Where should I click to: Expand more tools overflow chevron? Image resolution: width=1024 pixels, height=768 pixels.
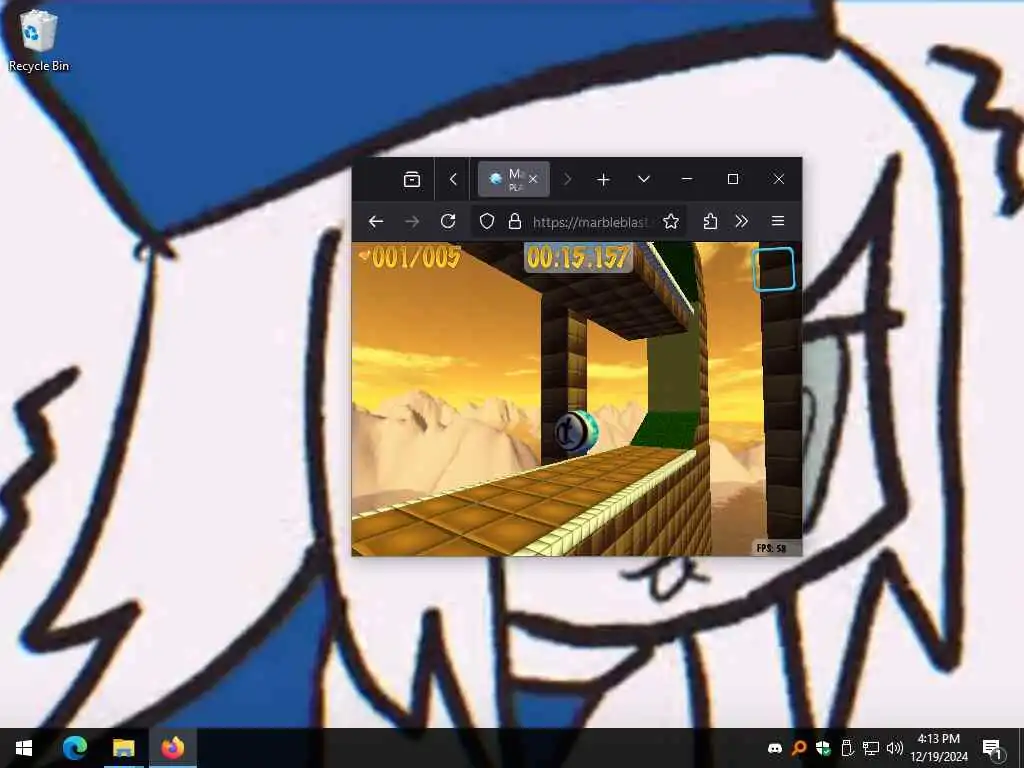click(x=741, y=221)
